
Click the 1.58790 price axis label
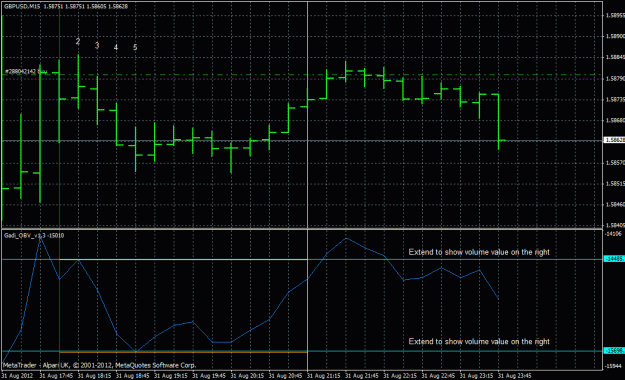[x=615, y=79]
